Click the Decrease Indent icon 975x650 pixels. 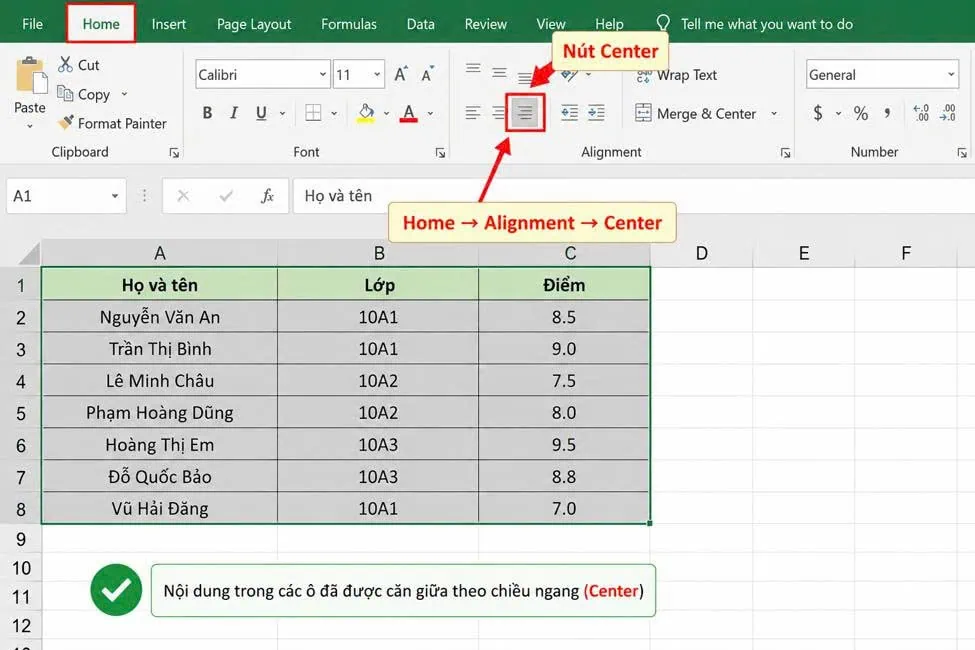pyautogui.click(x=569, y=113)
